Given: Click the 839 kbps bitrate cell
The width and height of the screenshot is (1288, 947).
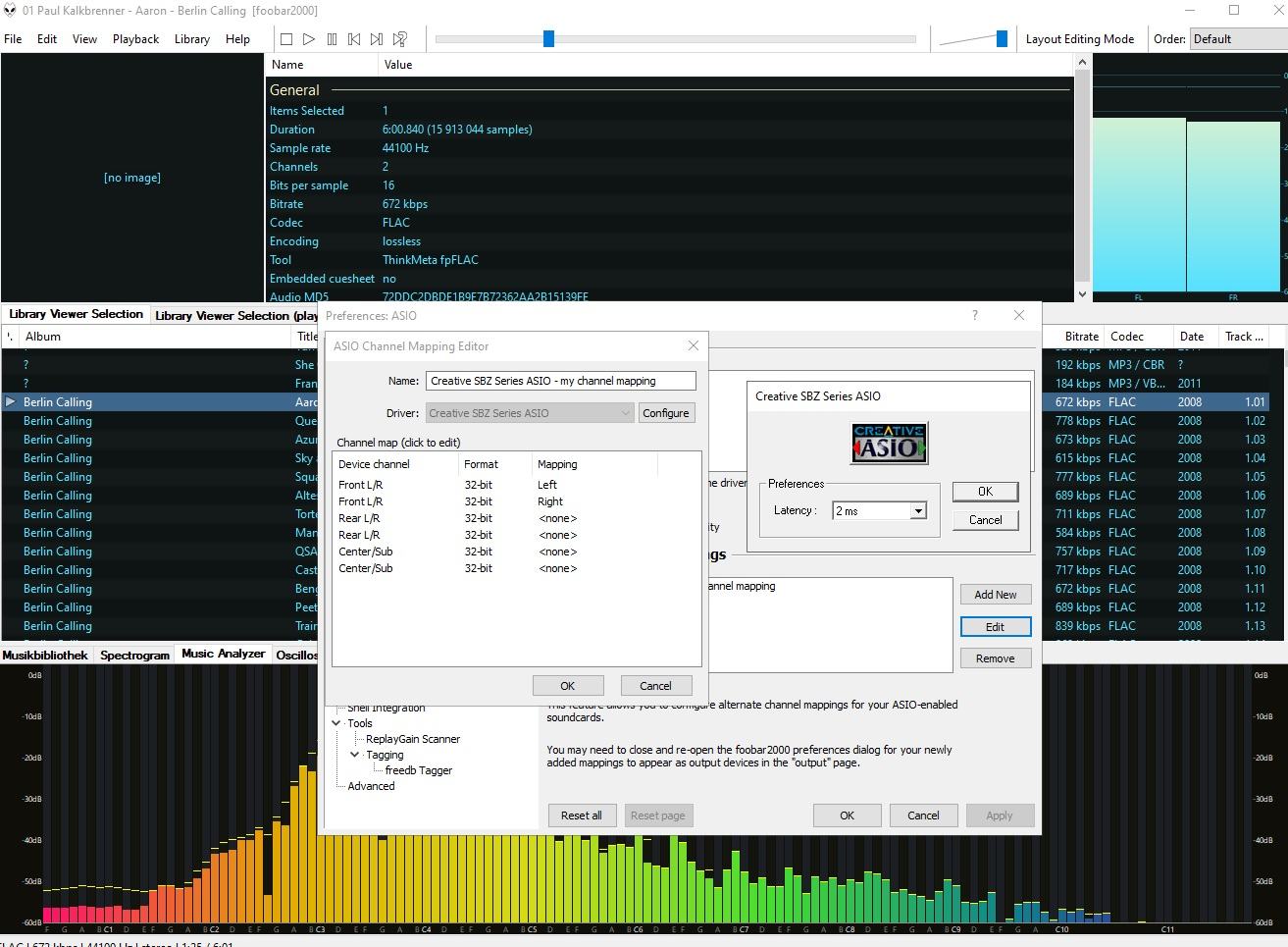Looking at the screenshot, I should tap(1077, 626).
